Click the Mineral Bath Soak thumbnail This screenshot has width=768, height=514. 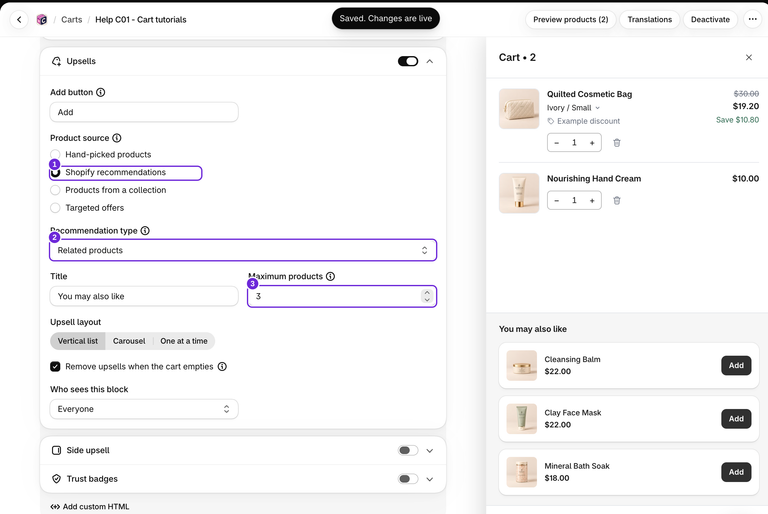pyautogui.click(x=521, y=472)
